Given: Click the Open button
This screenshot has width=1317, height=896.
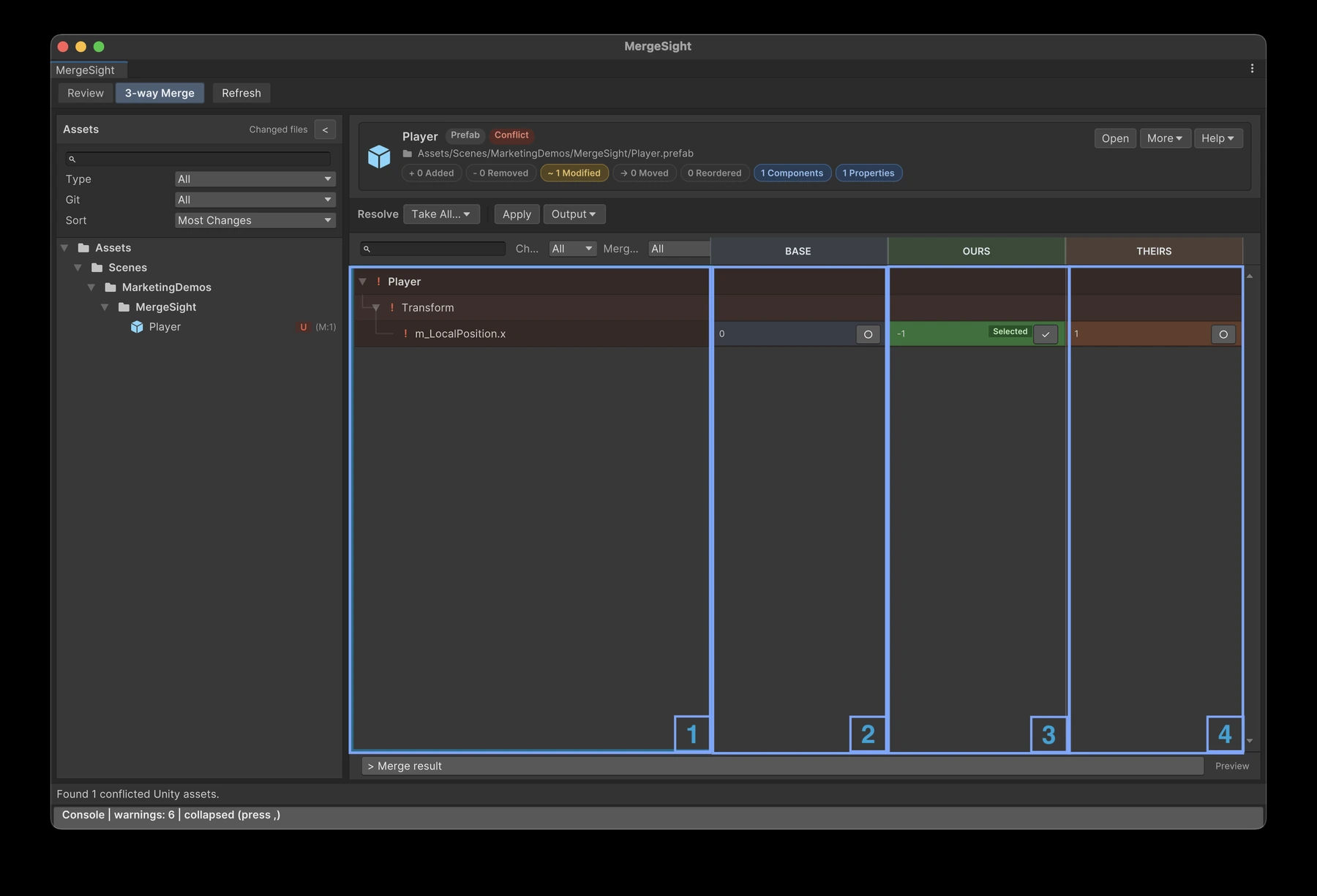Looking at the screenshot, I should click(1115, 138).
